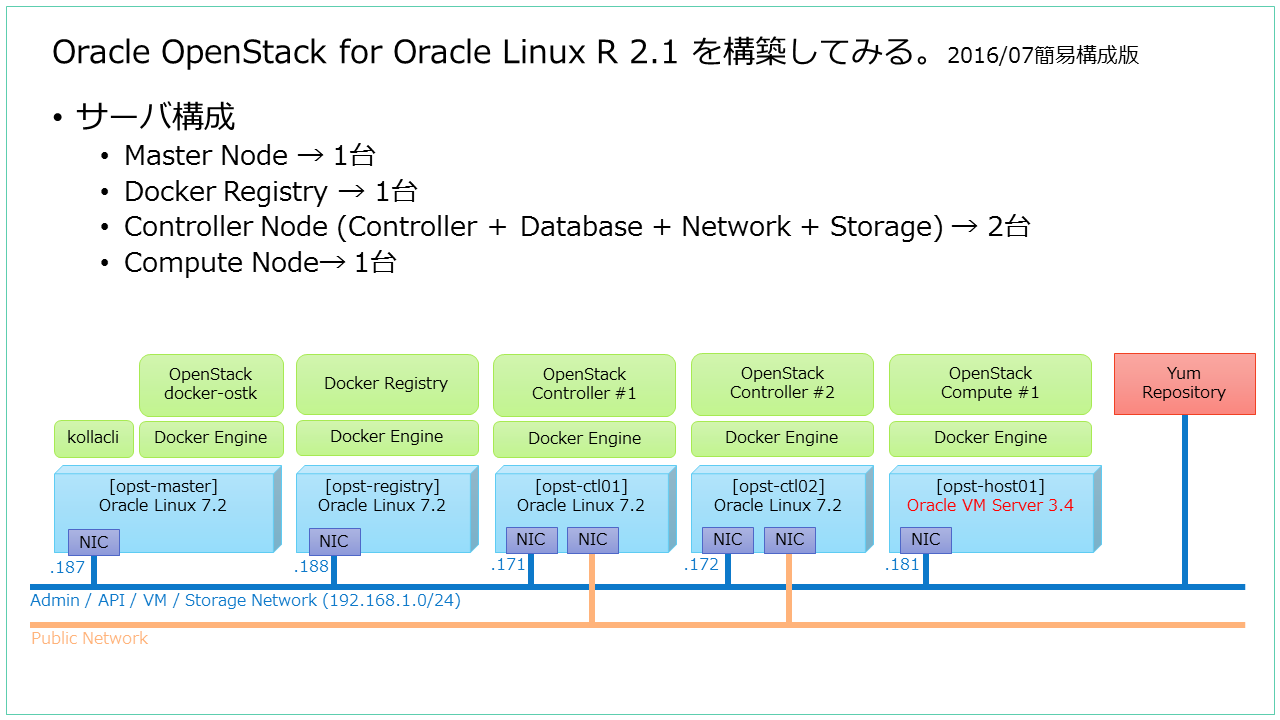Click the blue-connected NIC on opst-ctl01

point(531,540)
